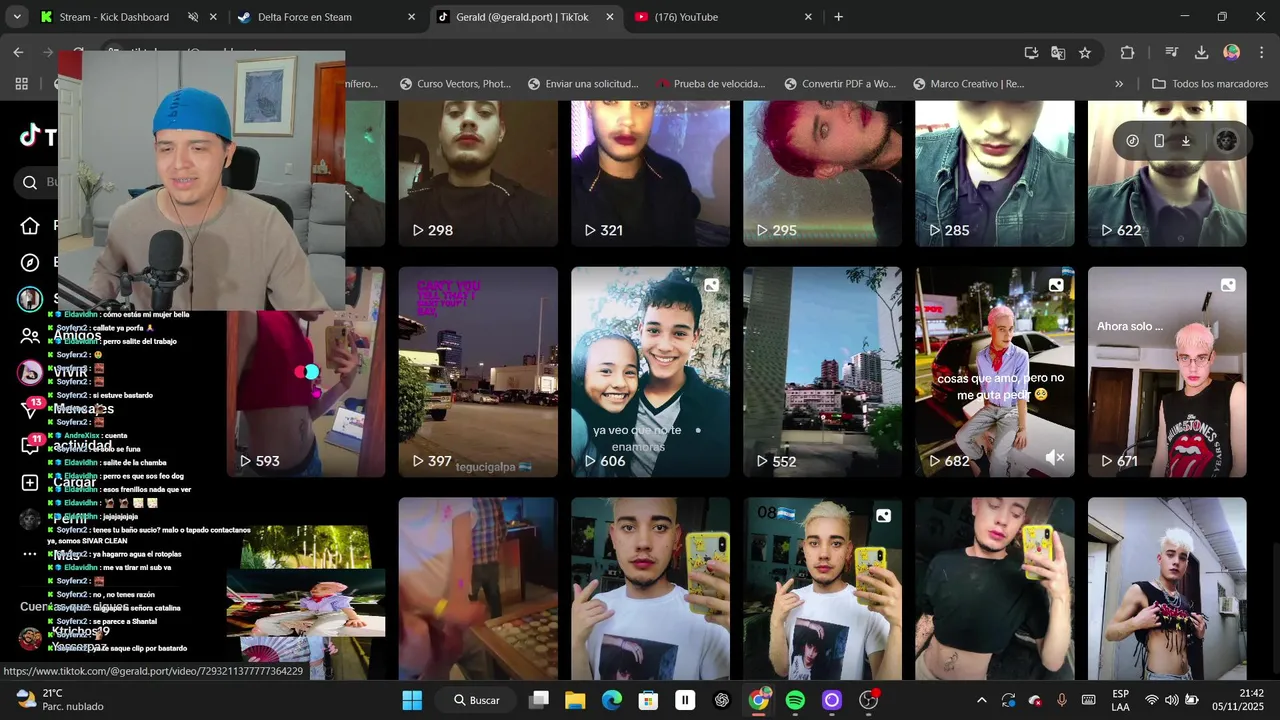
Task: Click the TikTok search magnifier icon
Action: tap(30, 182)
